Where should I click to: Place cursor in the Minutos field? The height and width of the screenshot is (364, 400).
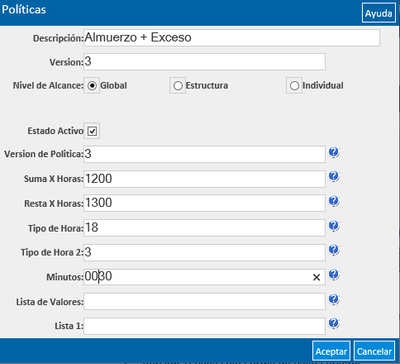click(204, 277)
